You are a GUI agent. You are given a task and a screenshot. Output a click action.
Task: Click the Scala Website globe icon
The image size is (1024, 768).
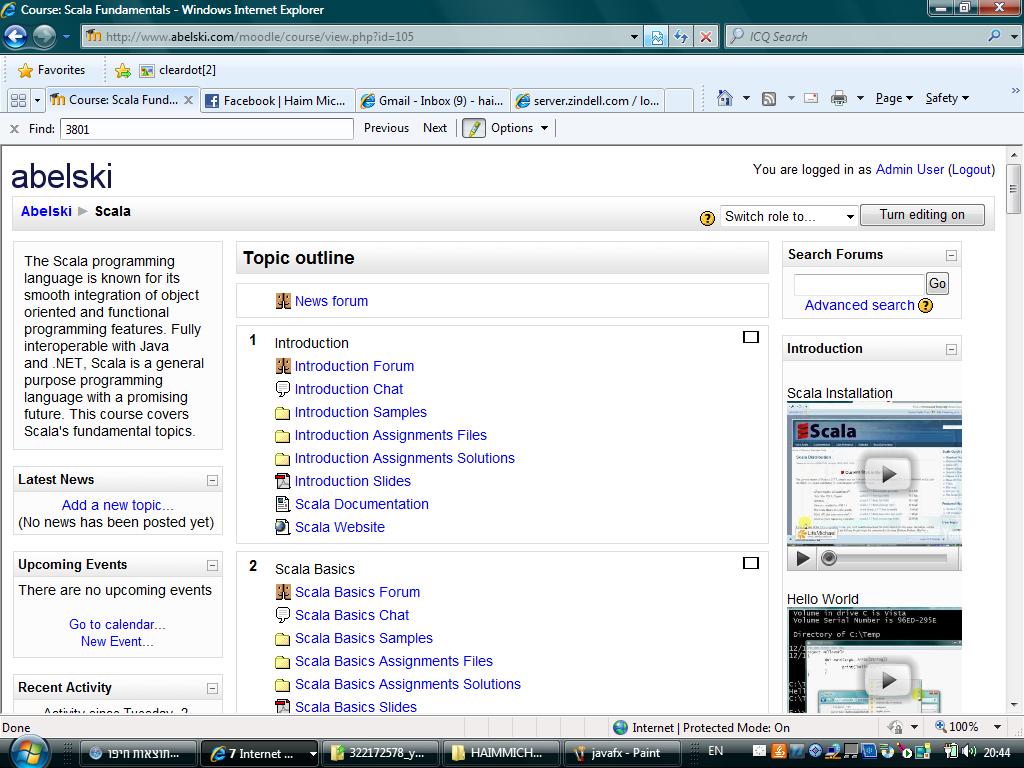(x=283, y=527)
